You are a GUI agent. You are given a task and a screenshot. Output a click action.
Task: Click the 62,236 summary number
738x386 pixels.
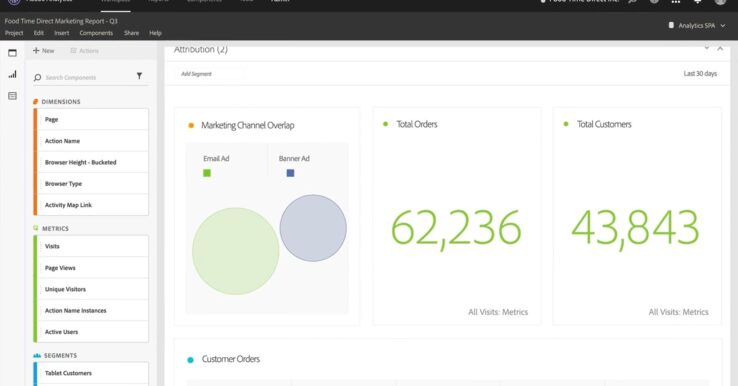pyautogui.click(x=456, y=229)
